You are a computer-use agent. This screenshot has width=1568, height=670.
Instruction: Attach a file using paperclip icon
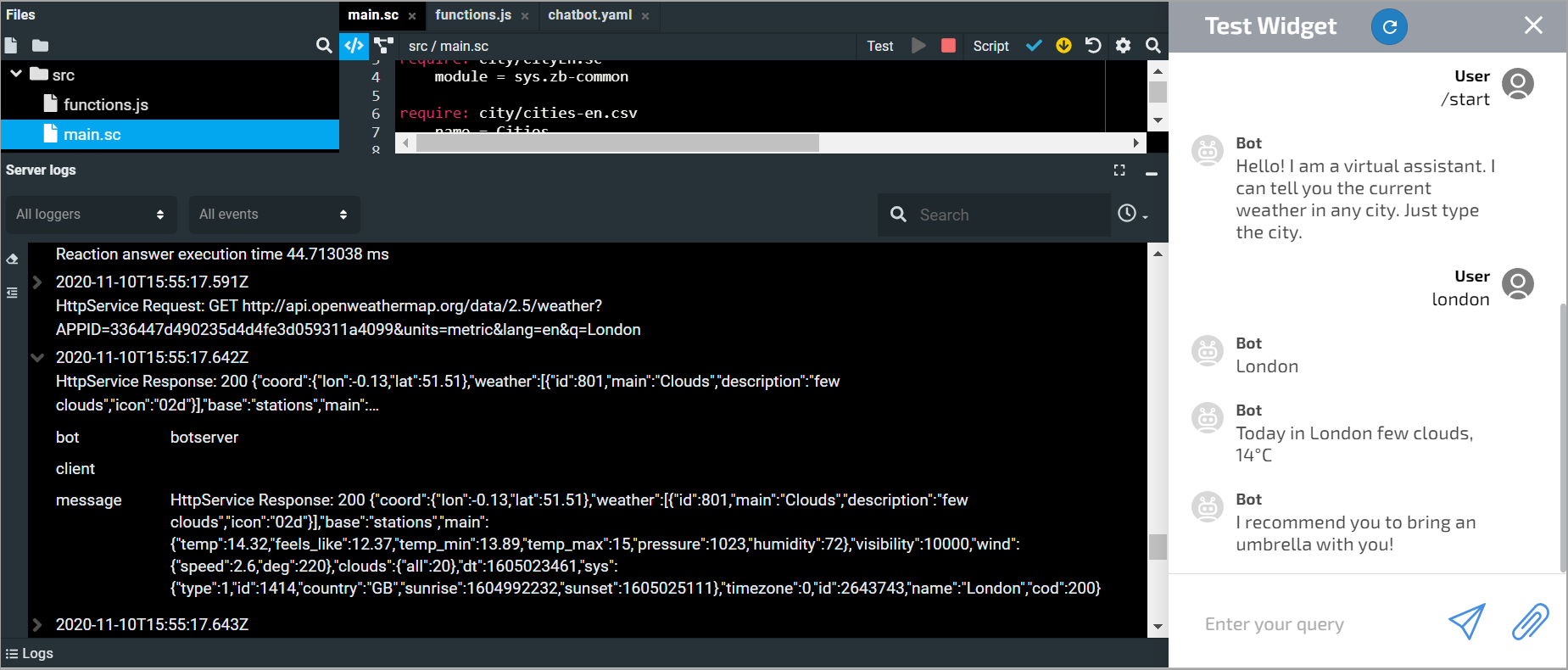click(x=1530, y=623)
